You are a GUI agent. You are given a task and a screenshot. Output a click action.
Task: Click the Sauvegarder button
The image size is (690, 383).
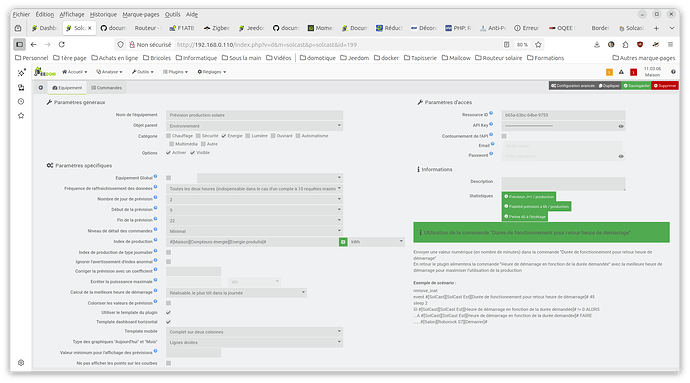tap(636, 86)
